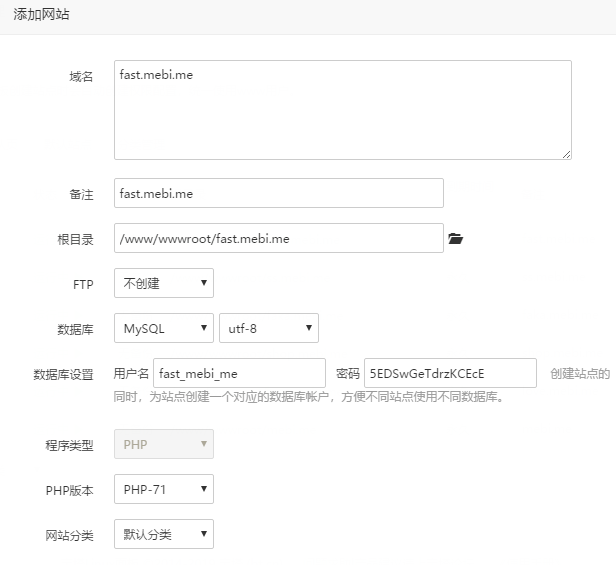
Task: Click the folder icon to browse root directory
Action: tap(456, 239)
